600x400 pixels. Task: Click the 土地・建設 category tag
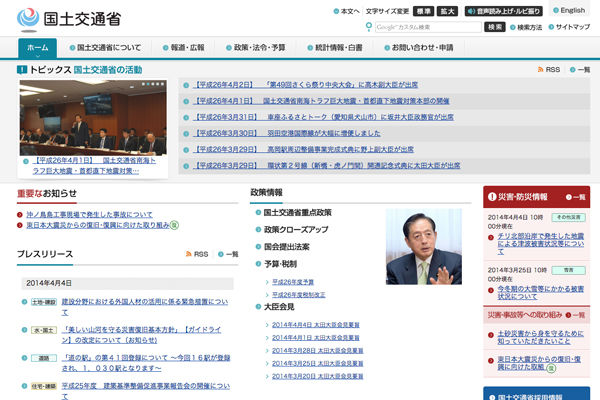44,302
